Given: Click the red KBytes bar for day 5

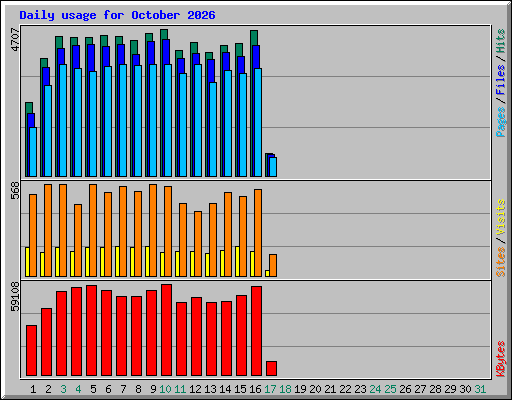Looking at the screenshot, I should [91, 331].
